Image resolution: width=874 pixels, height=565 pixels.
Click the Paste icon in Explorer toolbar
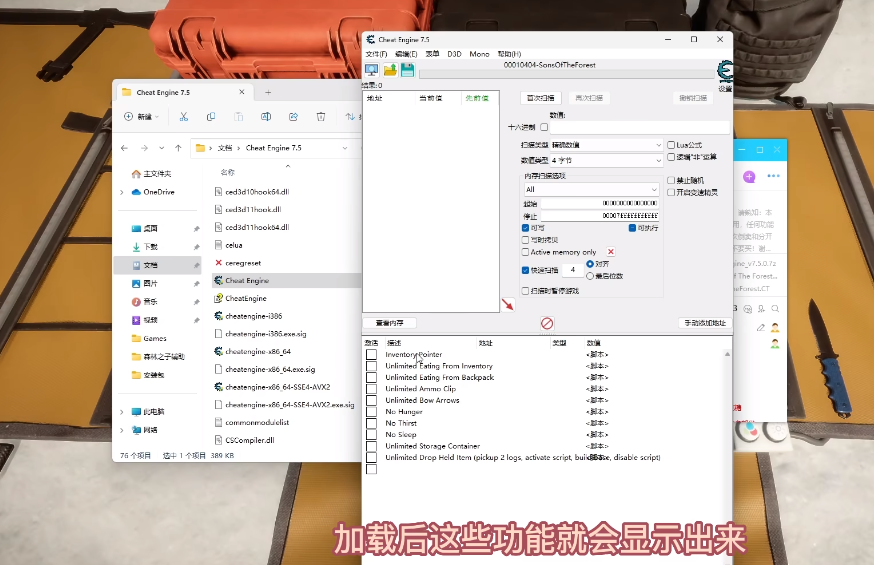239,116
